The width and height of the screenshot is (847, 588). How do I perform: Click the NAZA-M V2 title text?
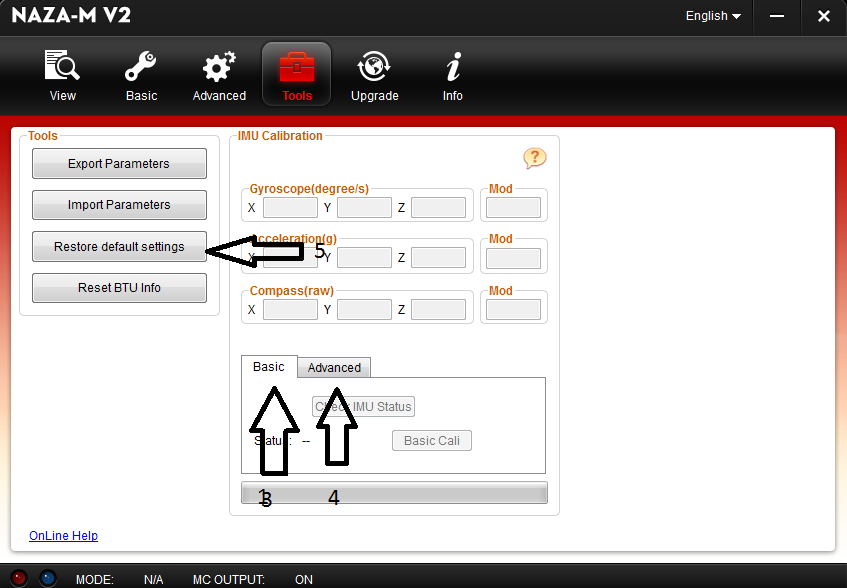click(71, 15)
